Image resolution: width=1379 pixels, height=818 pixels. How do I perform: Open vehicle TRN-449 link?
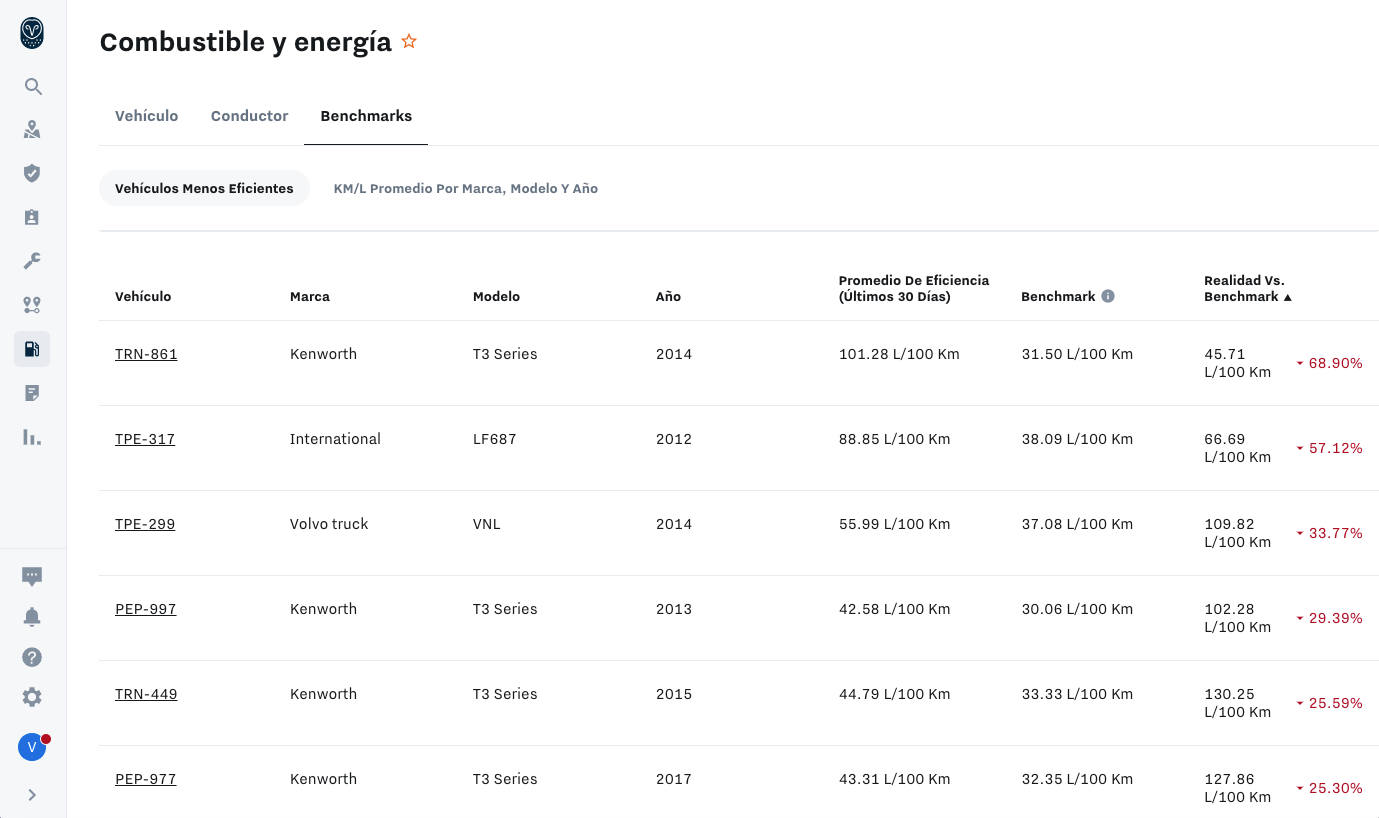click(146, 694)
